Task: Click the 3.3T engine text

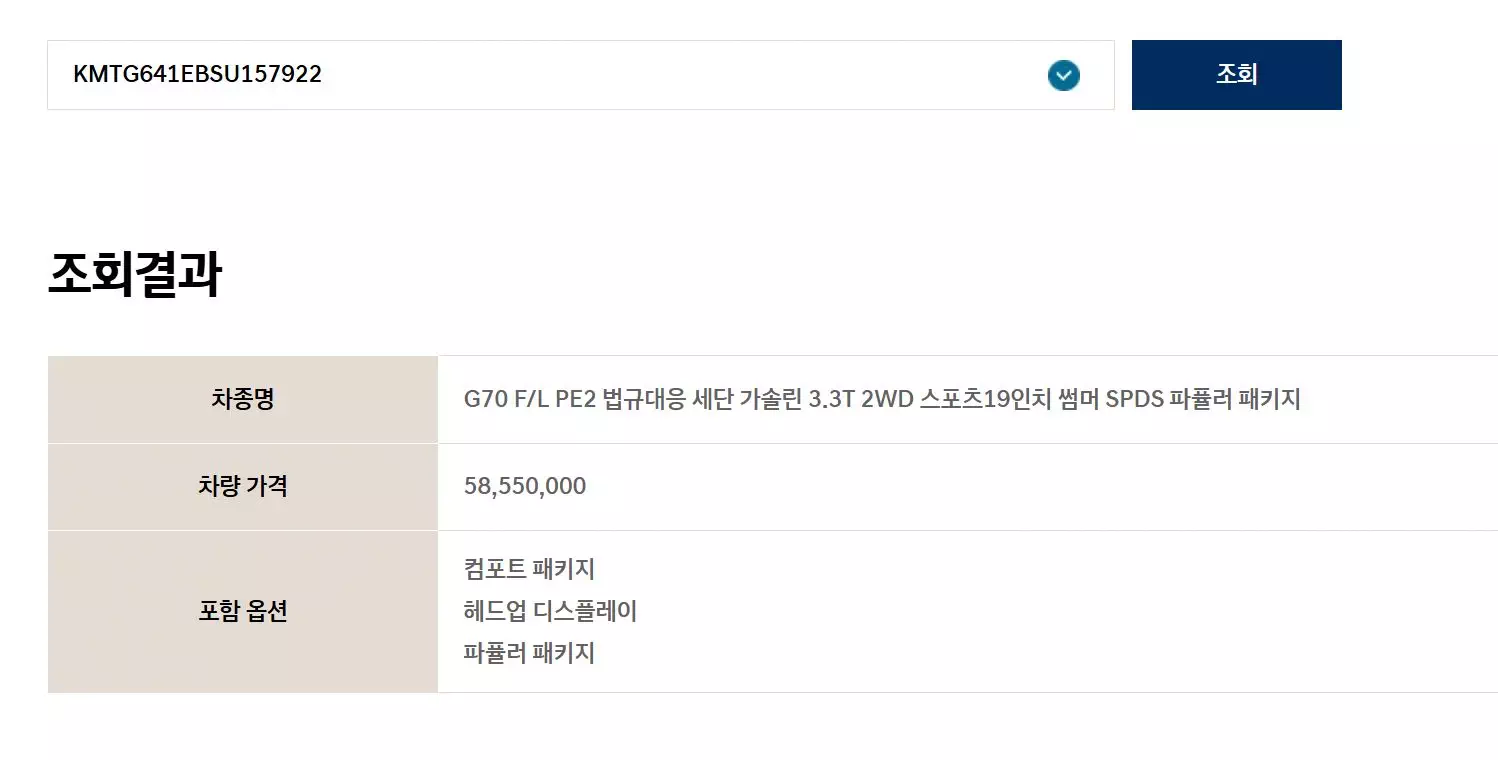Action: (829, 400)
